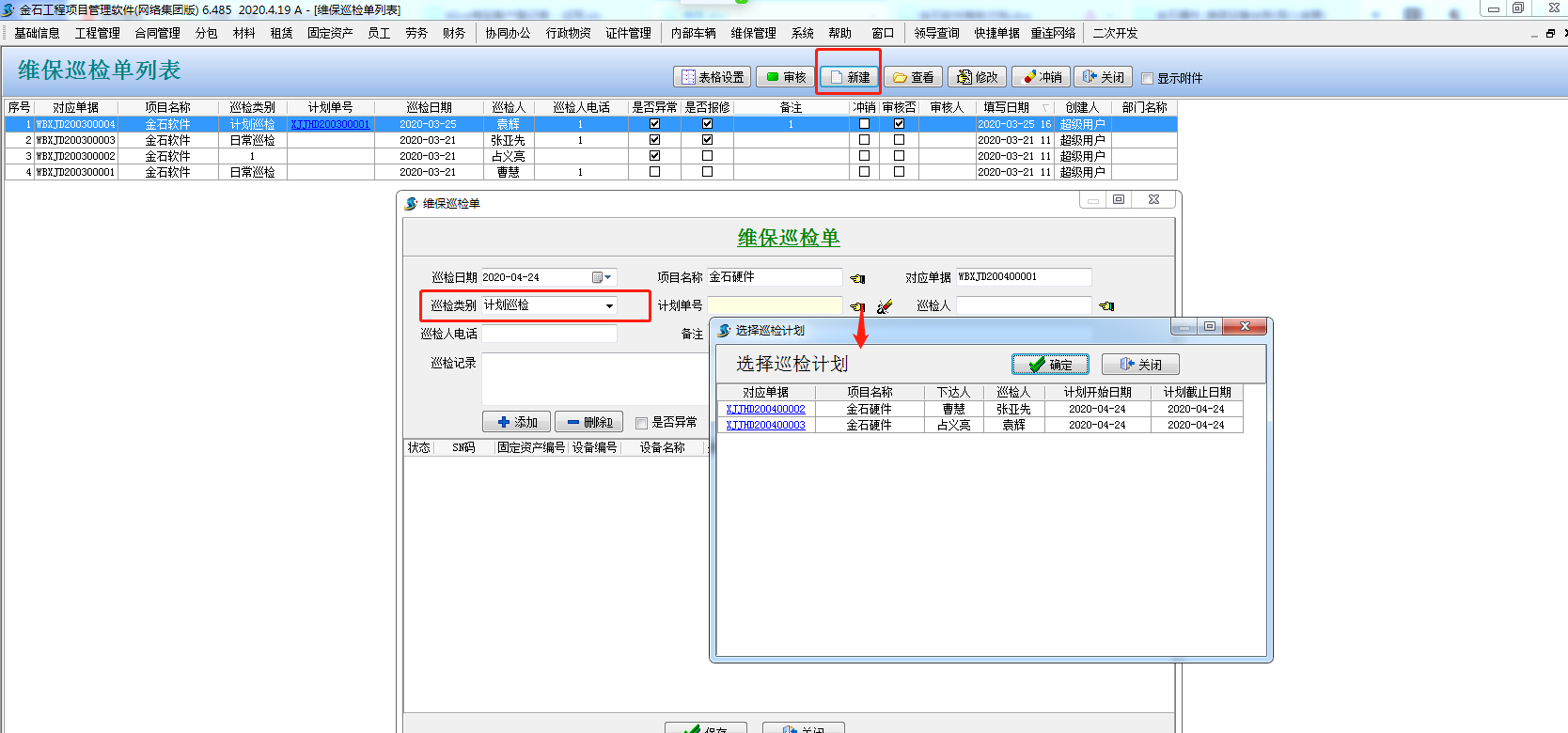Expand the 巡检类别 dropdown

(609, 305)
